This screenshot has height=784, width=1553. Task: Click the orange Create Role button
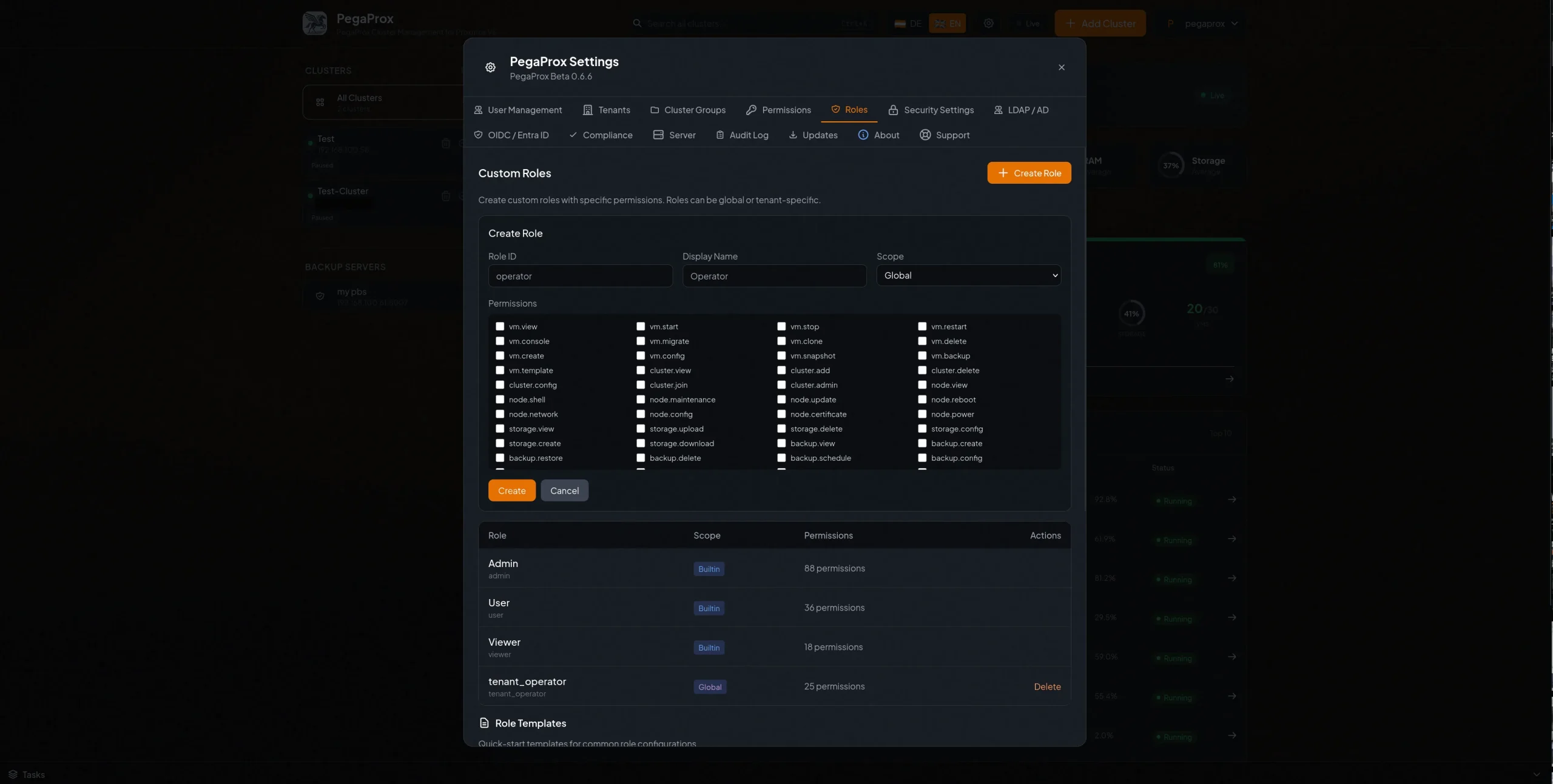pyautogui.click(x=1029, y=173)
